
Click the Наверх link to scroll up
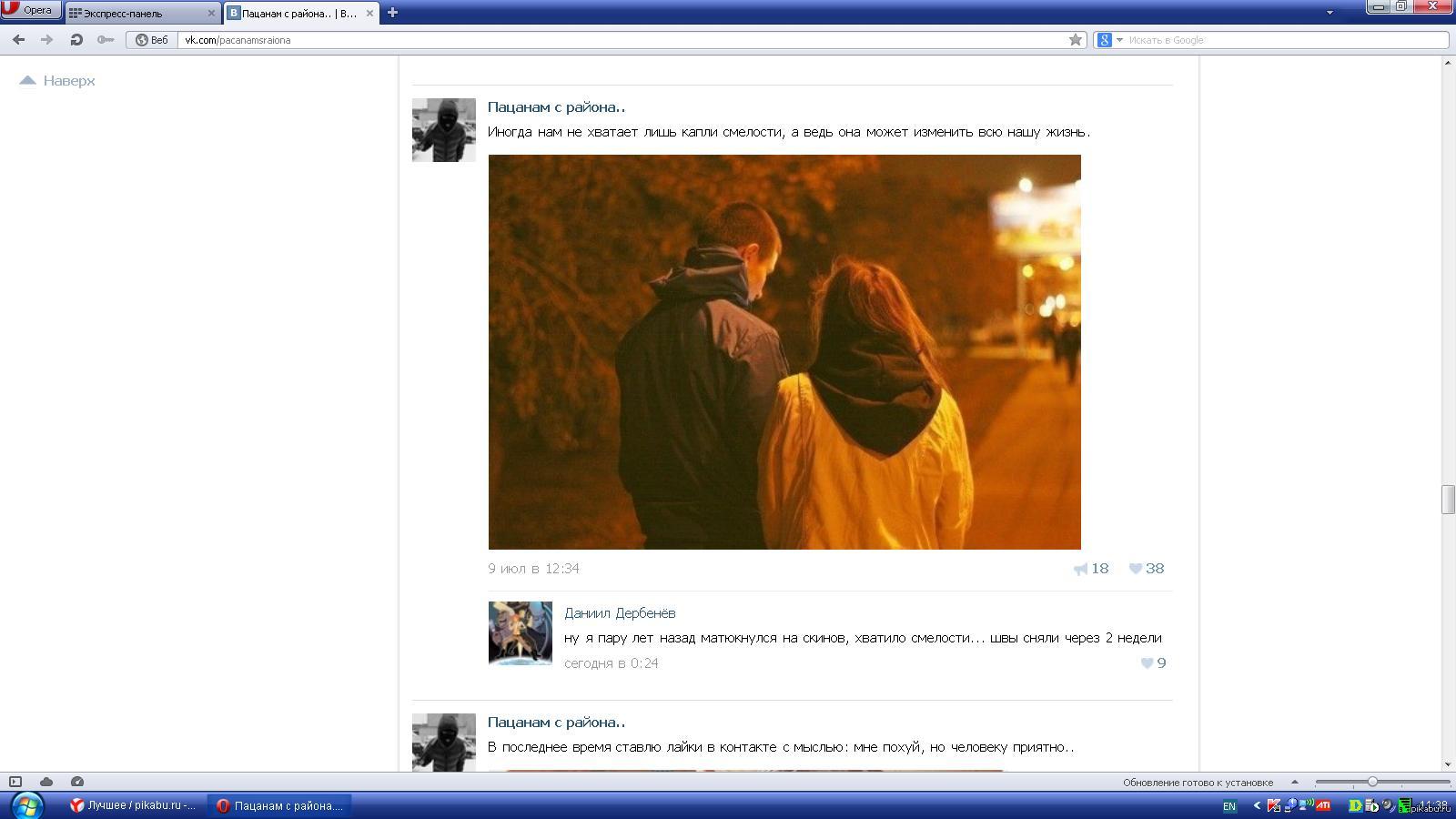point(58,80)
